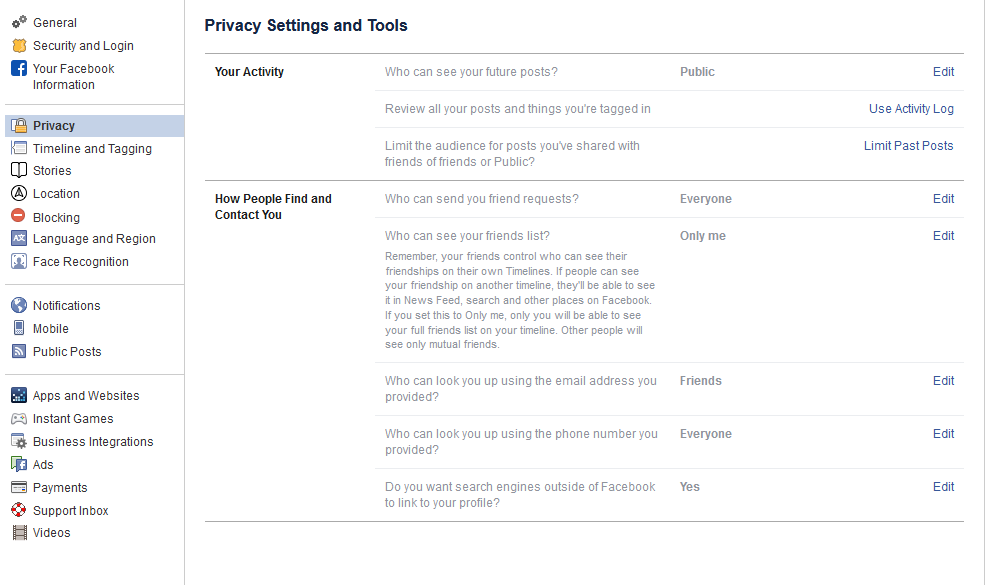Edit who can see future posts
This screenshot has height=585, width=994.
[943, 72]
